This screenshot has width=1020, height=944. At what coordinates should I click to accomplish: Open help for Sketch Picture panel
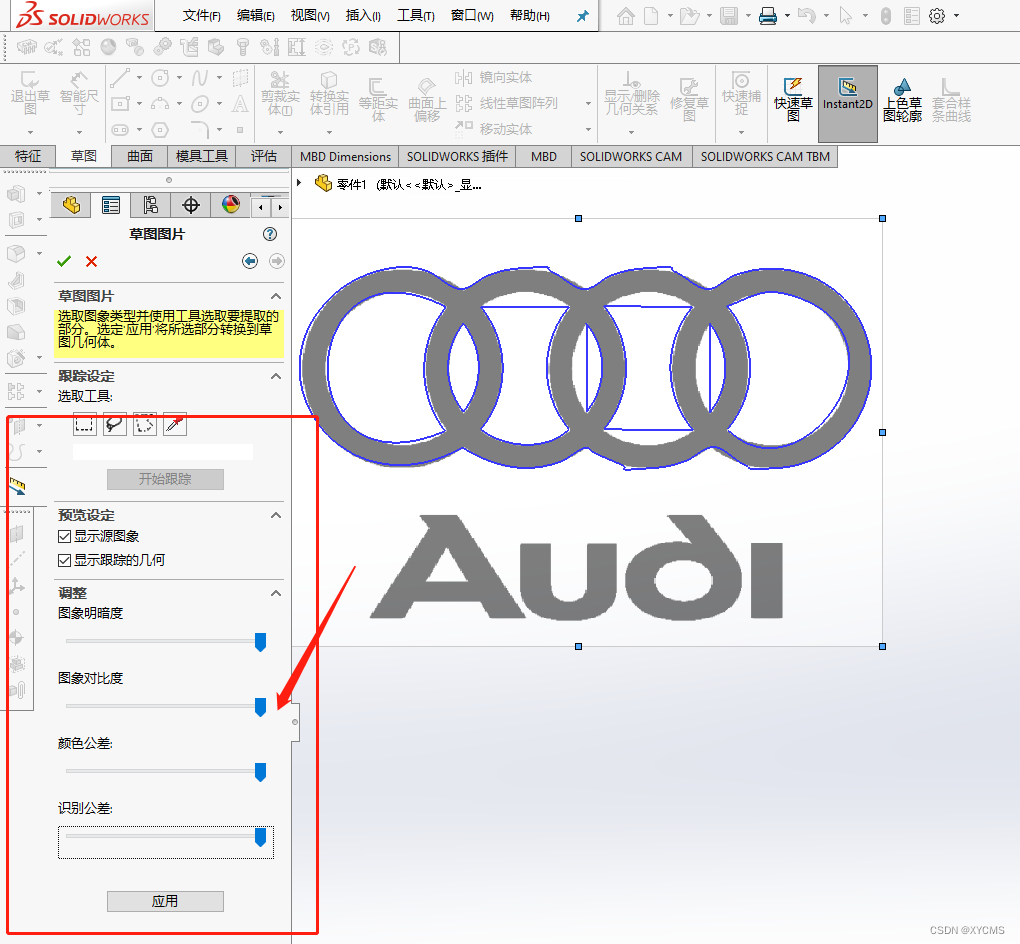(x=270, y=234)
